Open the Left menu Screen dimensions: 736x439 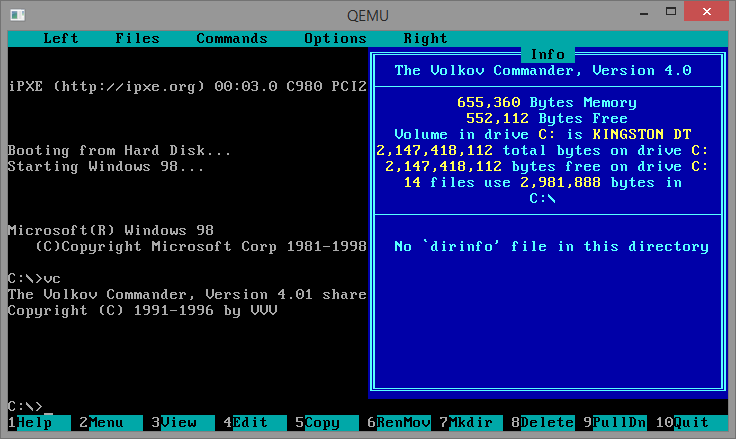(x=61, y=39)
